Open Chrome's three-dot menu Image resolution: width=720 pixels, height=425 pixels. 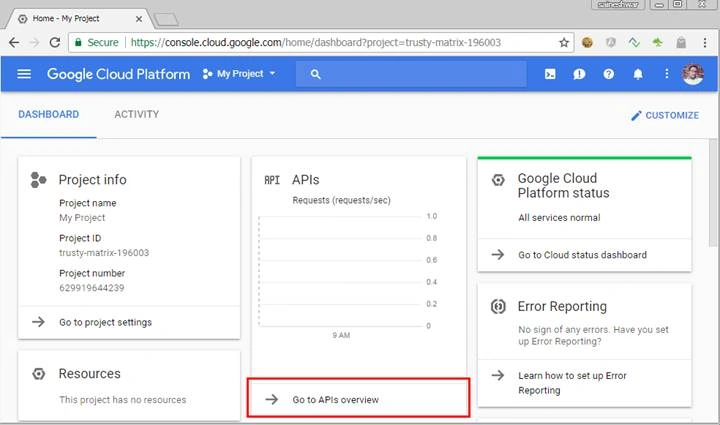click(705, 43)
